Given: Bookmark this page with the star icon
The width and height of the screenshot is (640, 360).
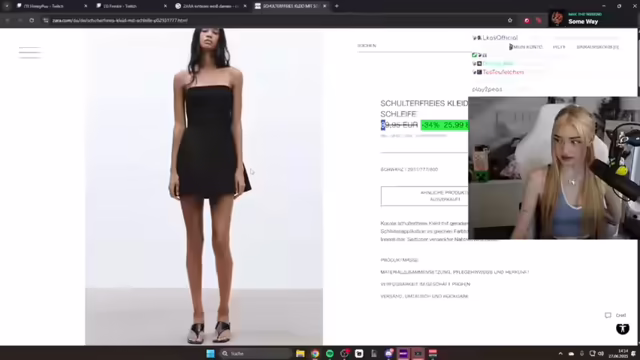Looking at the screenshot, I should point(510,20).
